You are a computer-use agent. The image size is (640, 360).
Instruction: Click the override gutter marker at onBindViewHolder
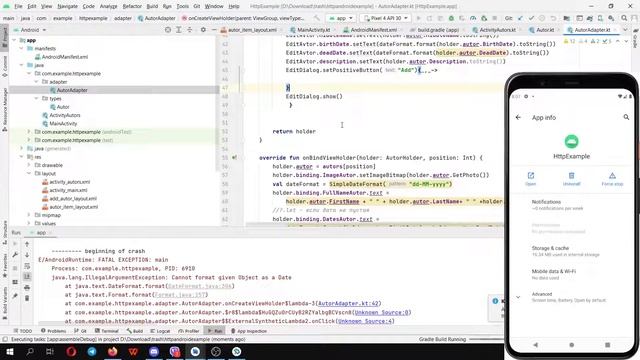[234, 158]
